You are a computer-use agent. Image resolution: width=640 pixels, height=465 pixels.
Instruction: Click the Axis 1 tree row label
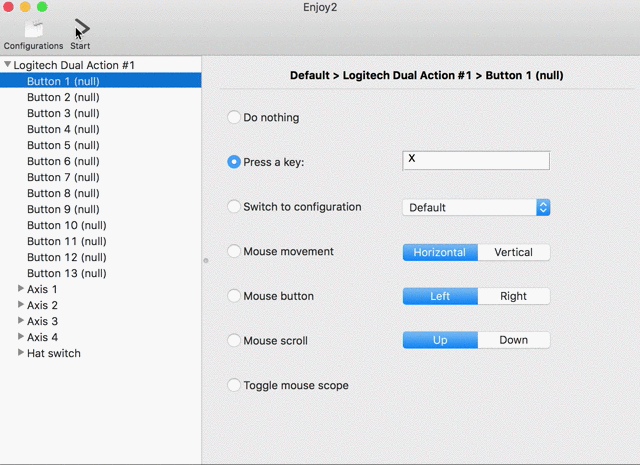click(42, 289)
